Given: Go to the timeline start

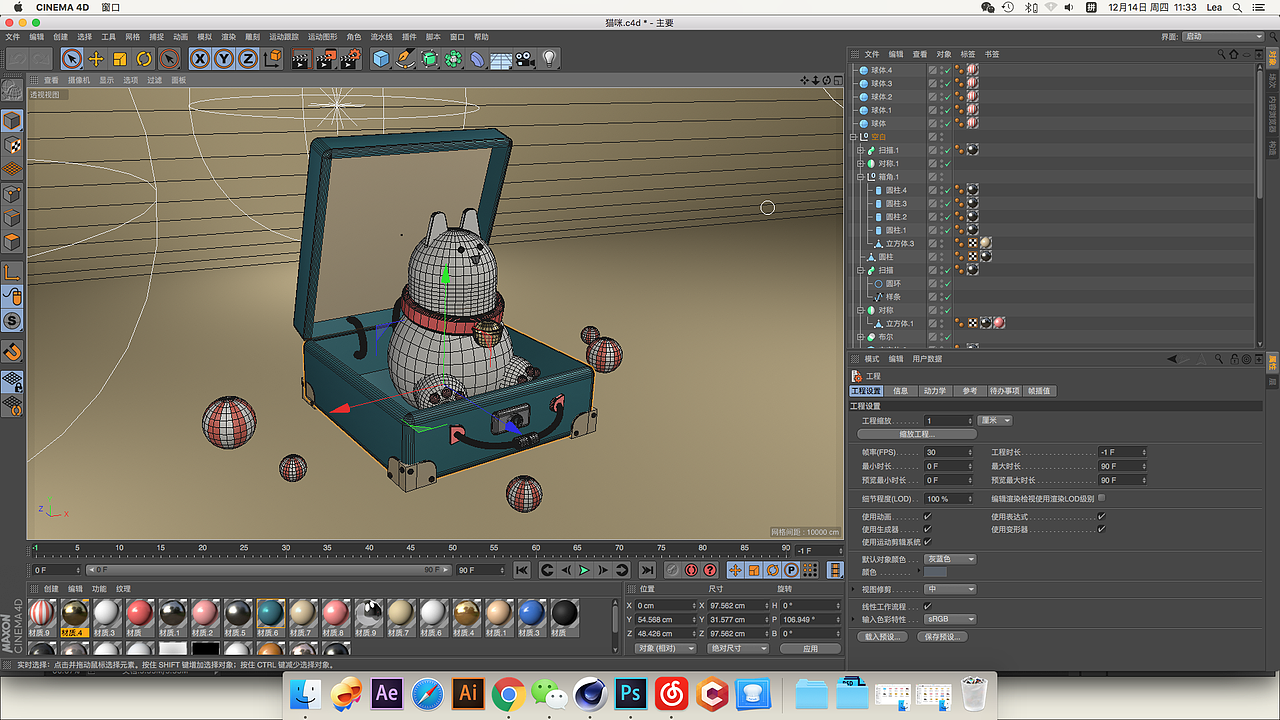Looking at the screenshot, I should click(x=521, y=570).
